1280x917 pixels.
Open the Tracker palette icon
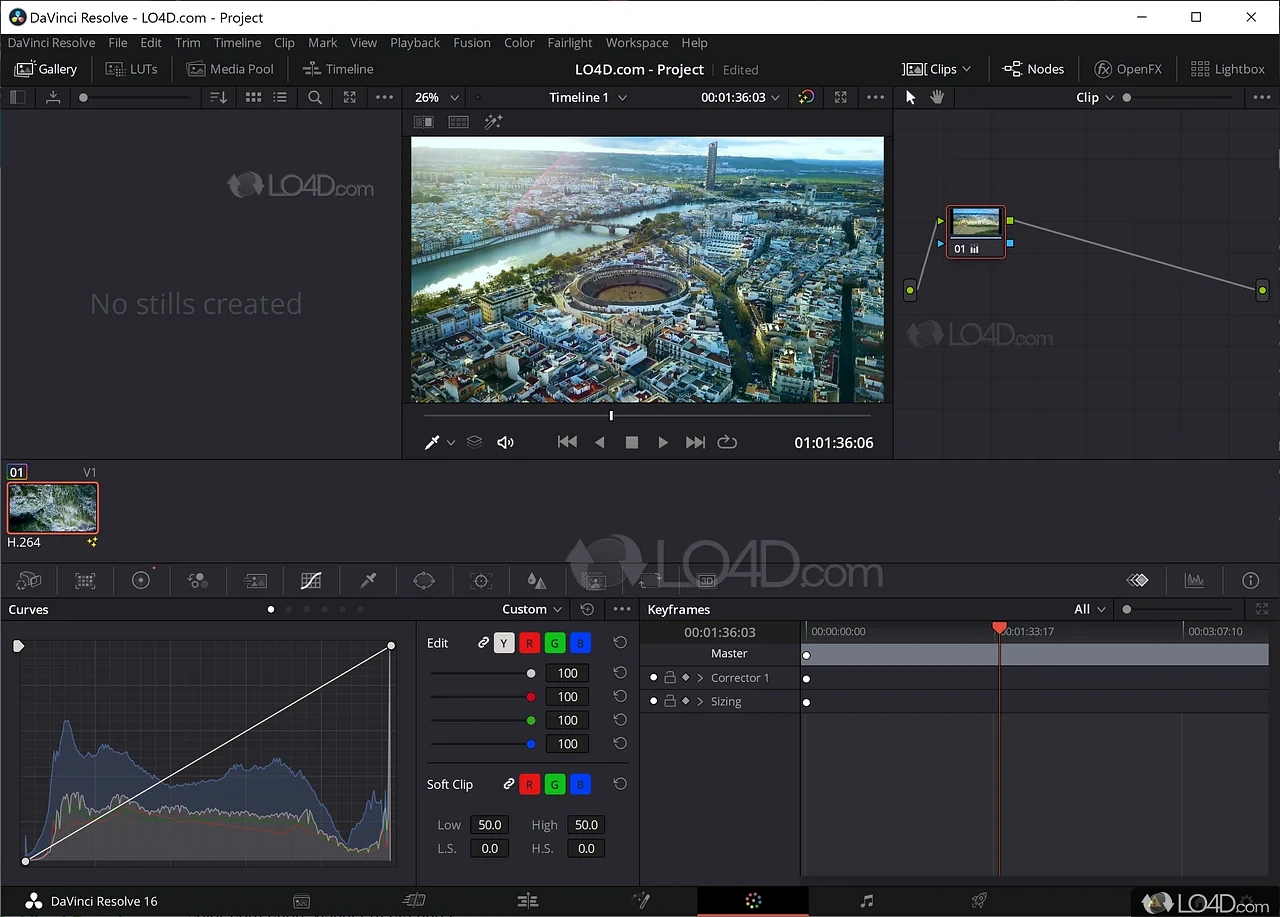[x=481, y=581]
